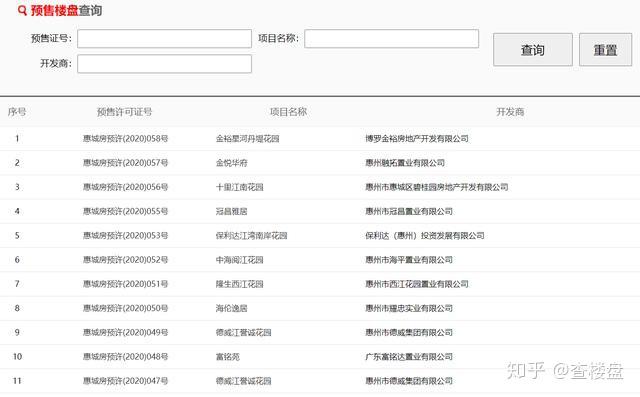Click the 预售许可证号 column header
The image size is (640, 397).
tap(124, 112)
